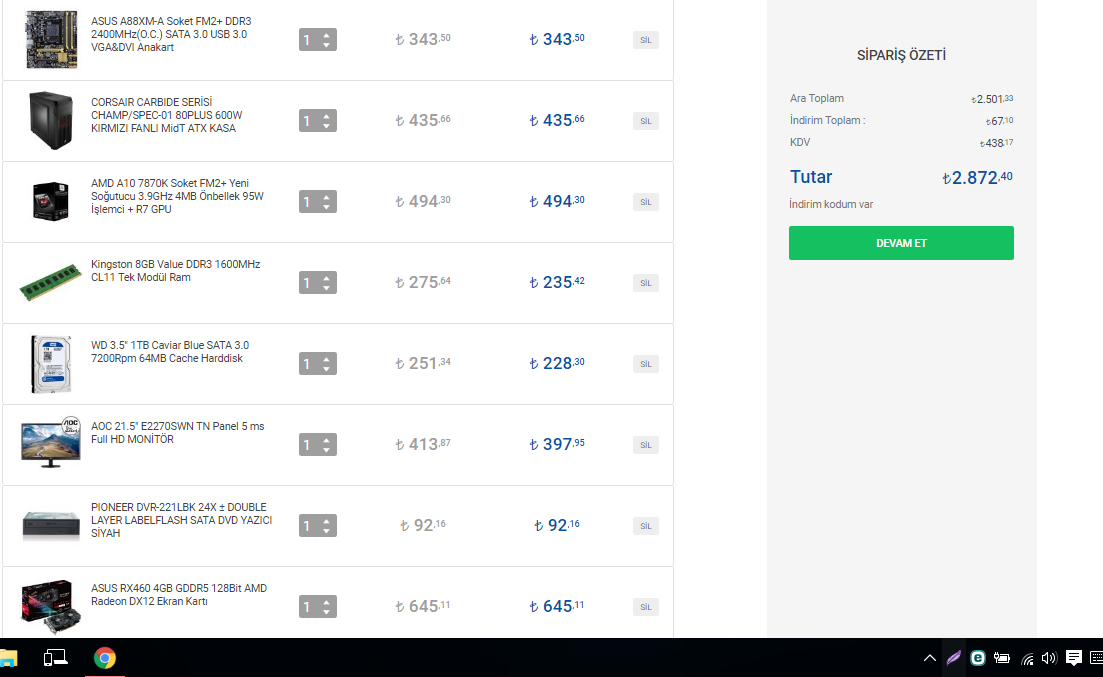Image resolution: width=1103 pixels, height=677 pixels.
Task: Open File Explorer in the taskbar
Action: 8,658
